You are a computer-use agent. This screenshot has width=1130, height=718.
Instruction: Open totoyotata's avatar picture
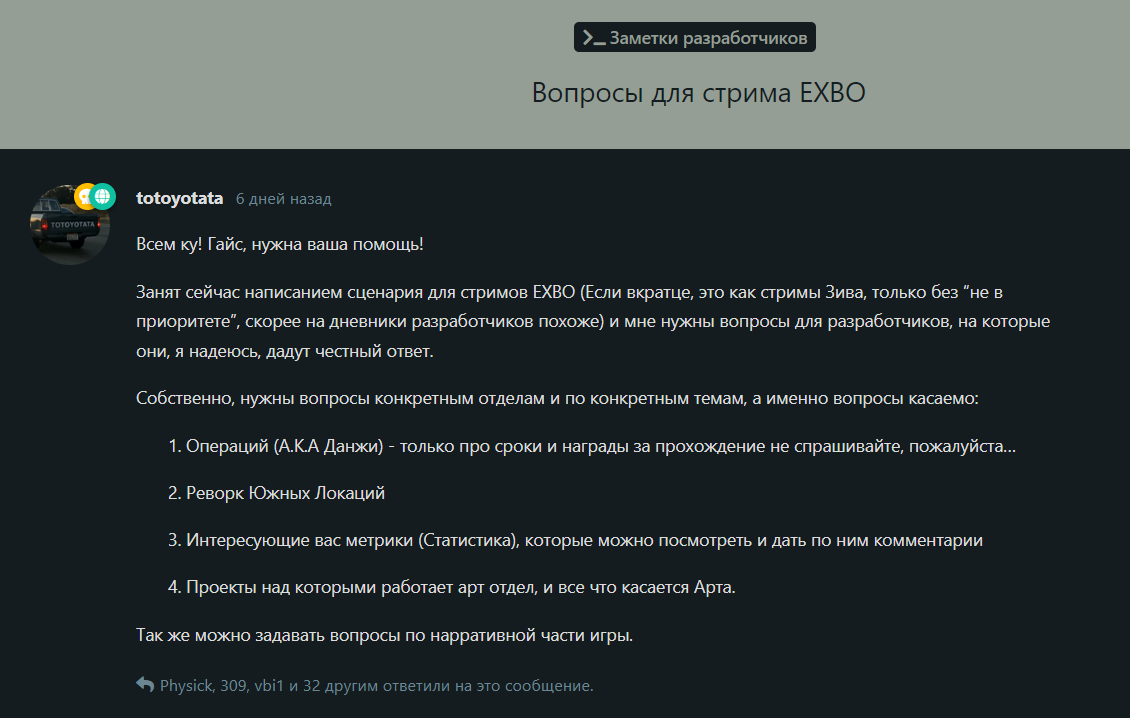point(70,225)
